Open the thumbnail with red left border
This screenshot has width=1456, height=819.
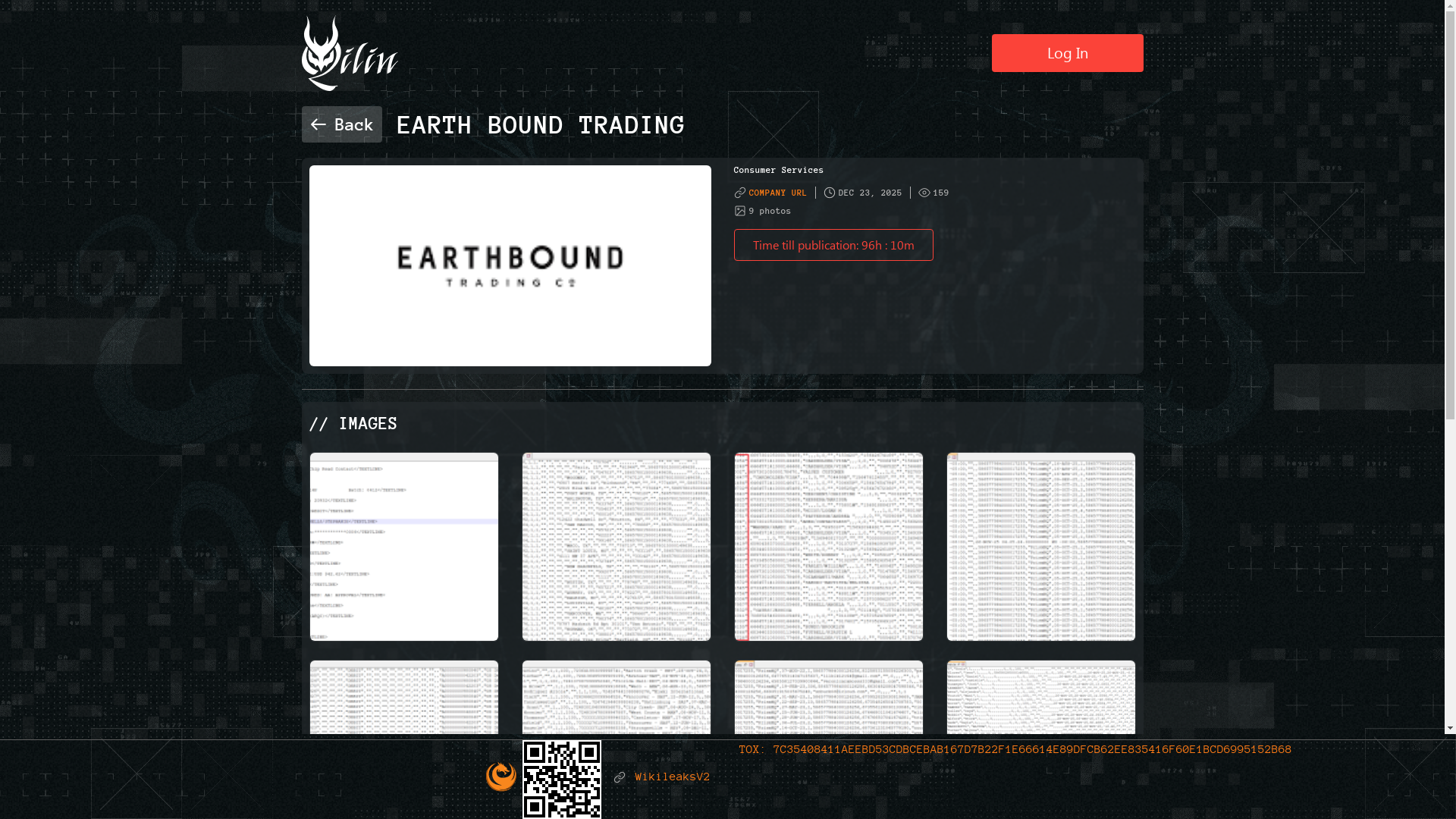tap(828, 547)
